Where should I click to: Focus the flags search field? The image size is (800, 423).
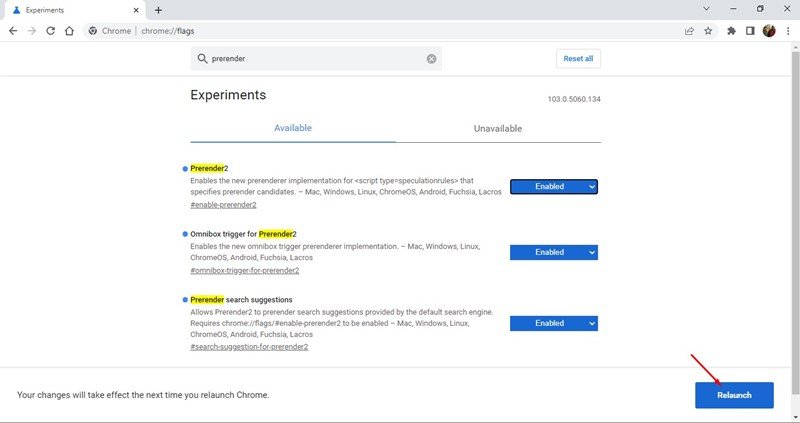[316, 59]
